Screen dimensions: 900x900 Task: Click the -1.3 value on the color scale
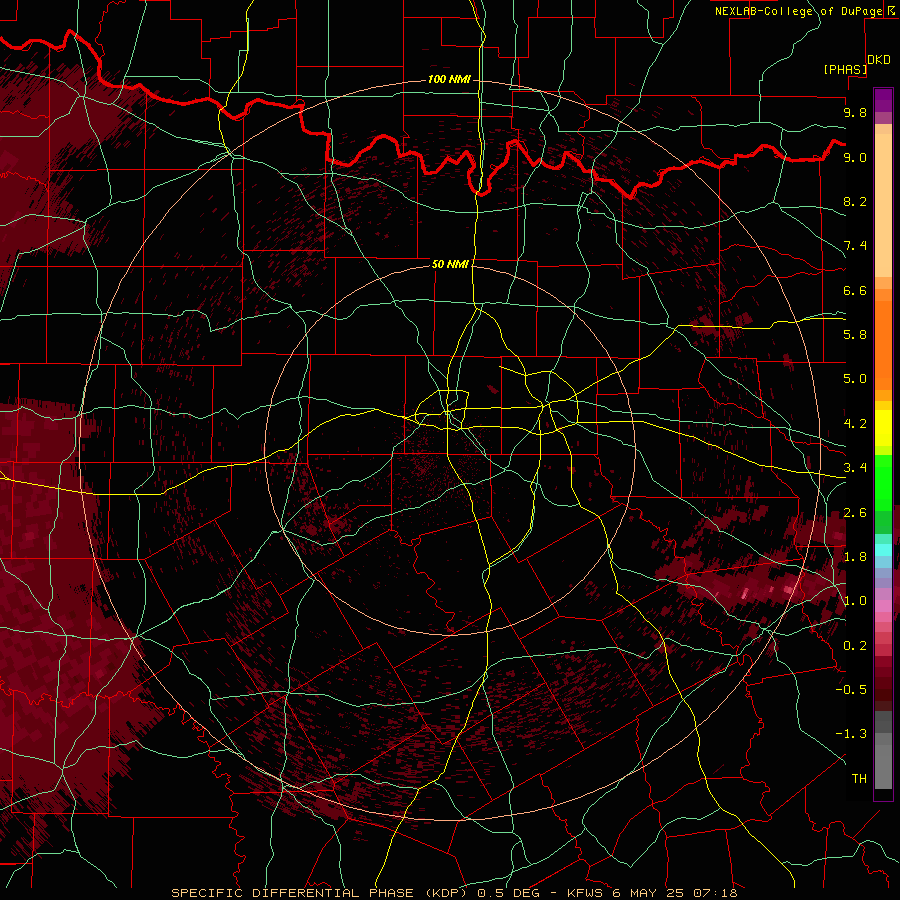[851, 734]
